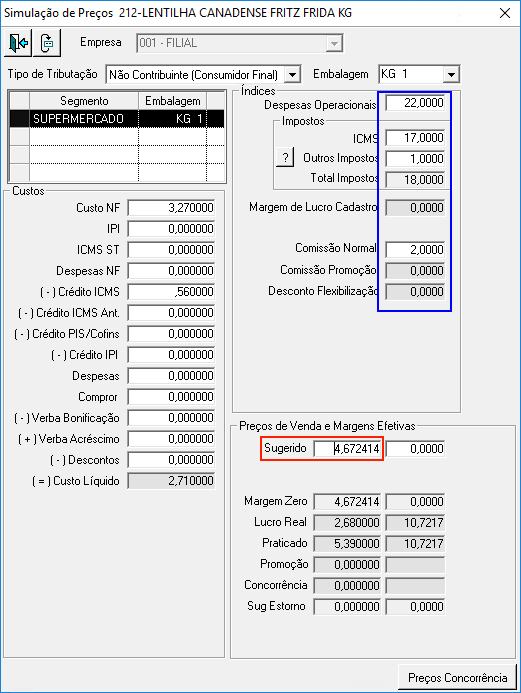The height and width of the screenshot is (693, 521).
Task: Click the Margem de Lucro Cadastro field
Action: point(415,208)
